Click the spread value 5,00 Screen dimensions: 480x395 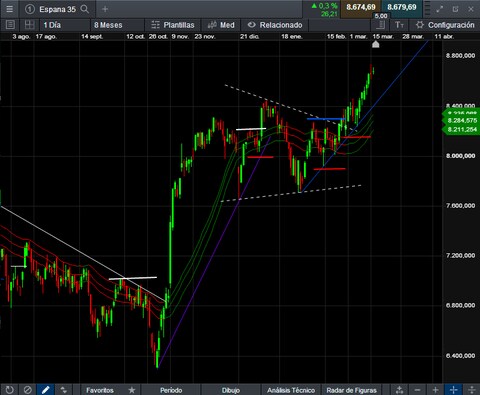click(x=381, y=16)
